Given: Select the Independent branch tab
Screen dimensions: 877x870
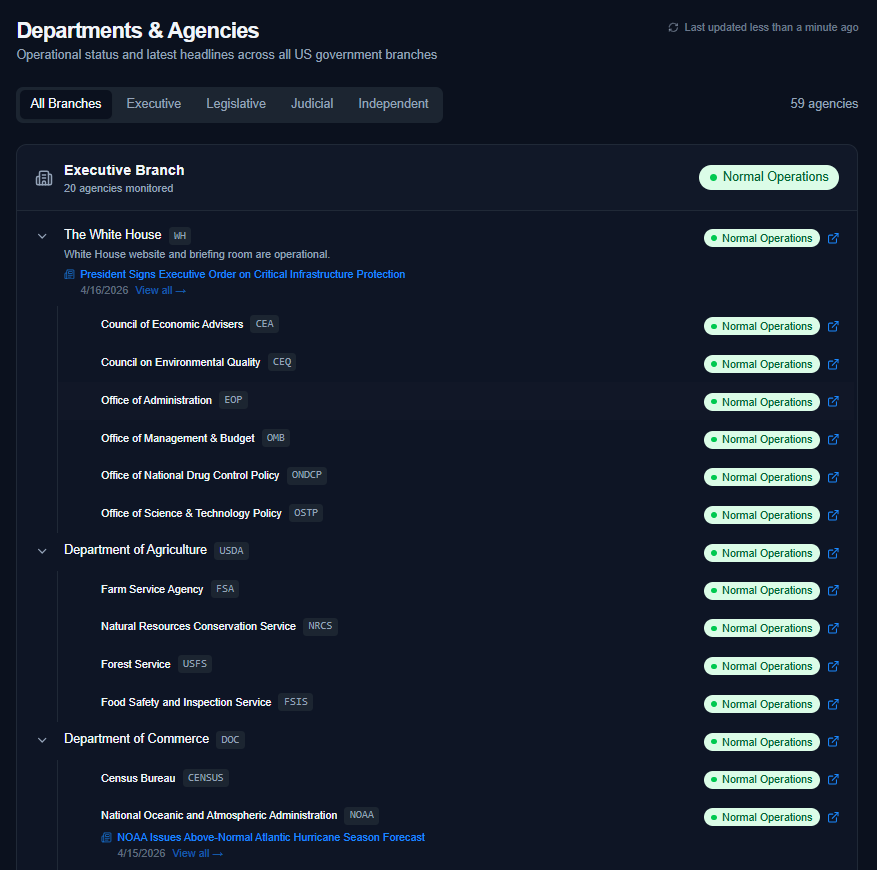Looking at the screenshot, I should (x=393, y=104).
